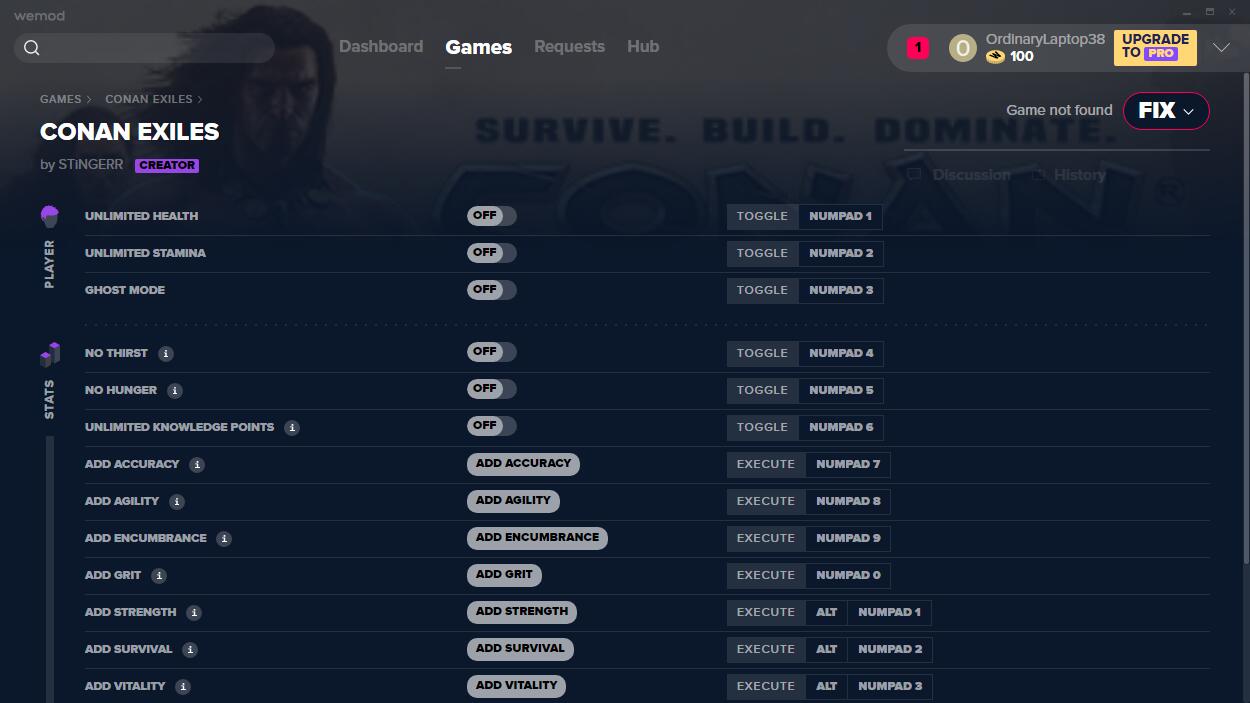Change the NUMPAD 9 hotkey
Screen dimensions: 1250x703
tap(848, 538)
